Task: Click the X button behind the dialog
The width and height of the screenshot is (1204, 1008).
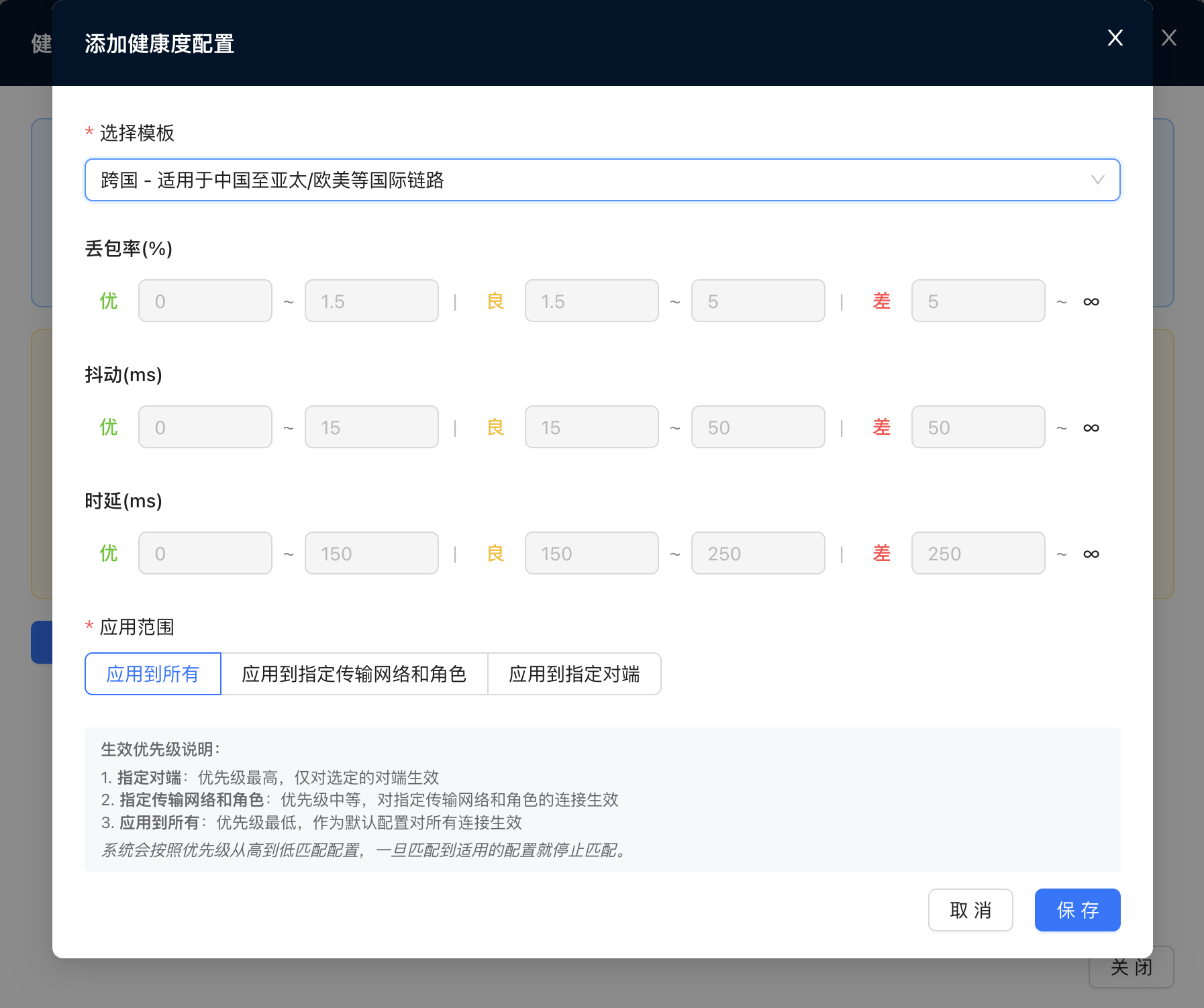Action: pos(1170,38)
